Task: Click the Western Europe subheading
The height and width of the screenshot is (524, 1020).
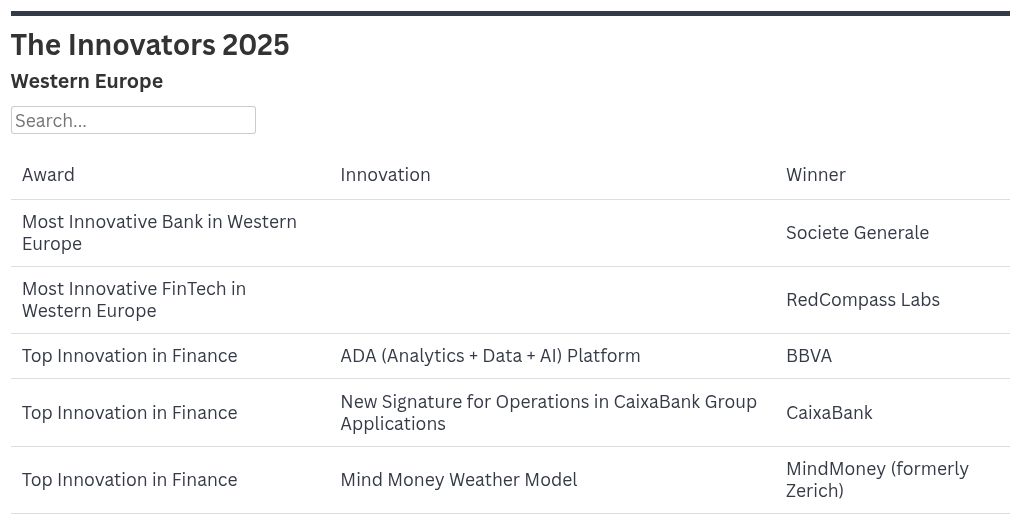Action: point(87,81)
